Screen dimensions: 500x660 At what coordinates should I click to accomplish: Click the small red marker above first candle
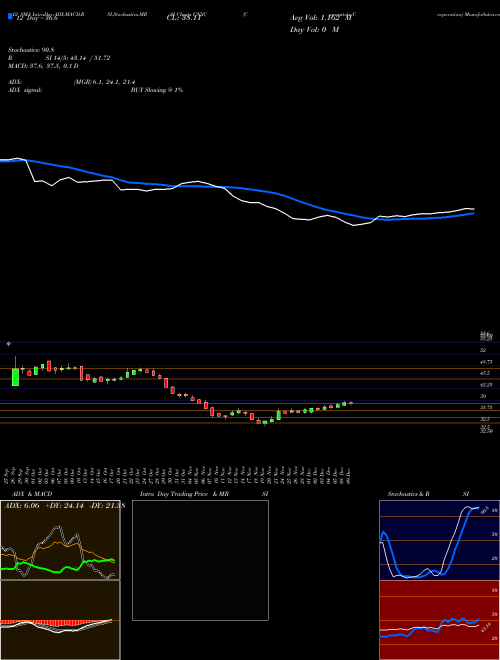pyautogui.click(x=9, y=344)
